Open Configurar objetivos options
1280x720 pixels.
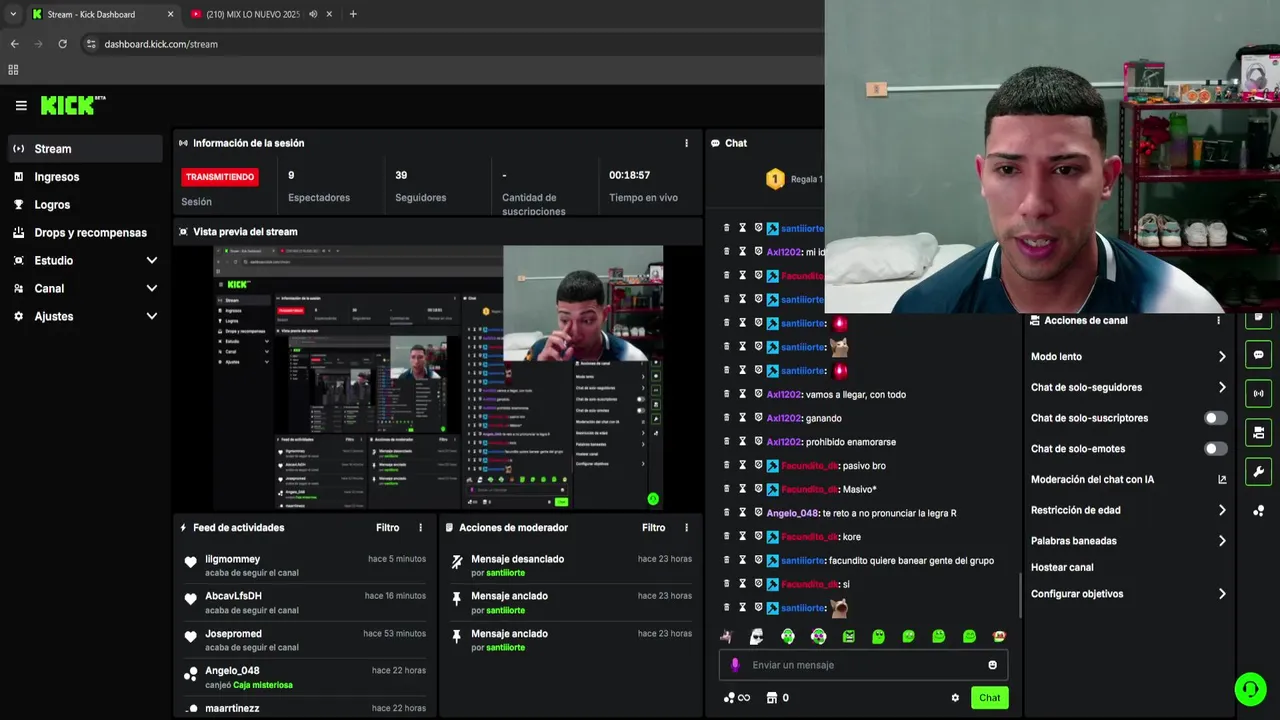1128,594
